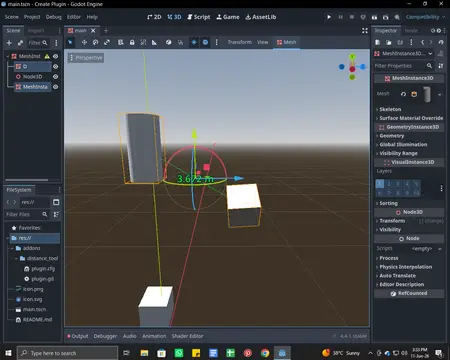Activate the Move Mode tool
The height and width of the screenshot is (360, 450).
(84, 42)
